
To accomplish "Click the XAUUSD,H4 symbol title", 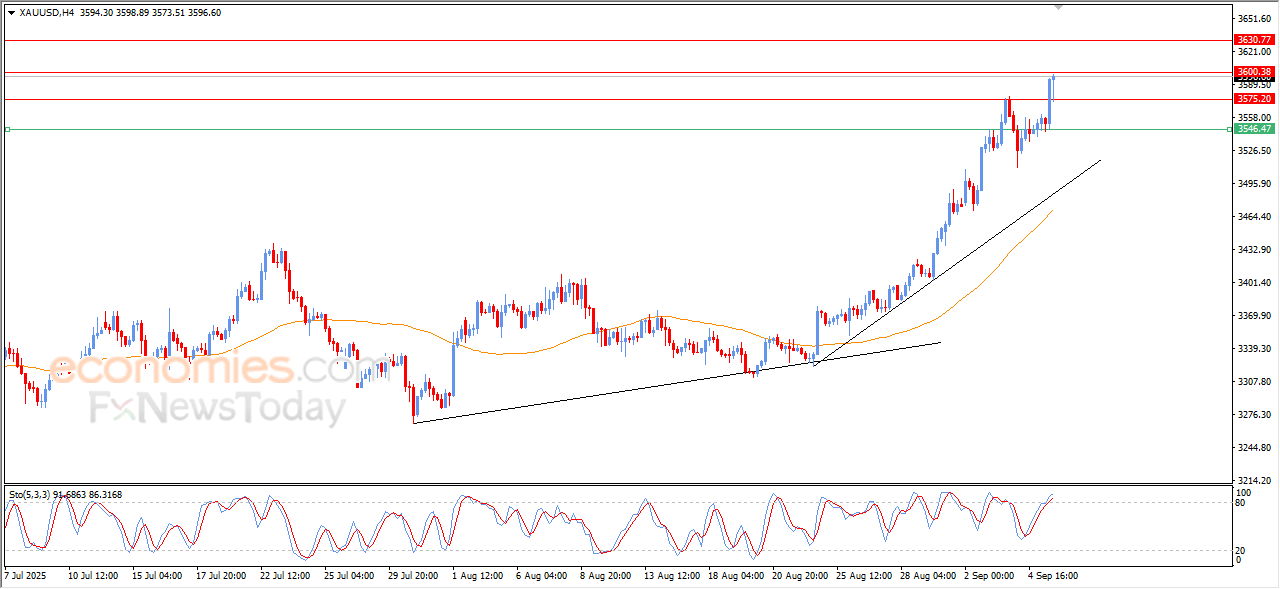I will click(x=46, y=13).
